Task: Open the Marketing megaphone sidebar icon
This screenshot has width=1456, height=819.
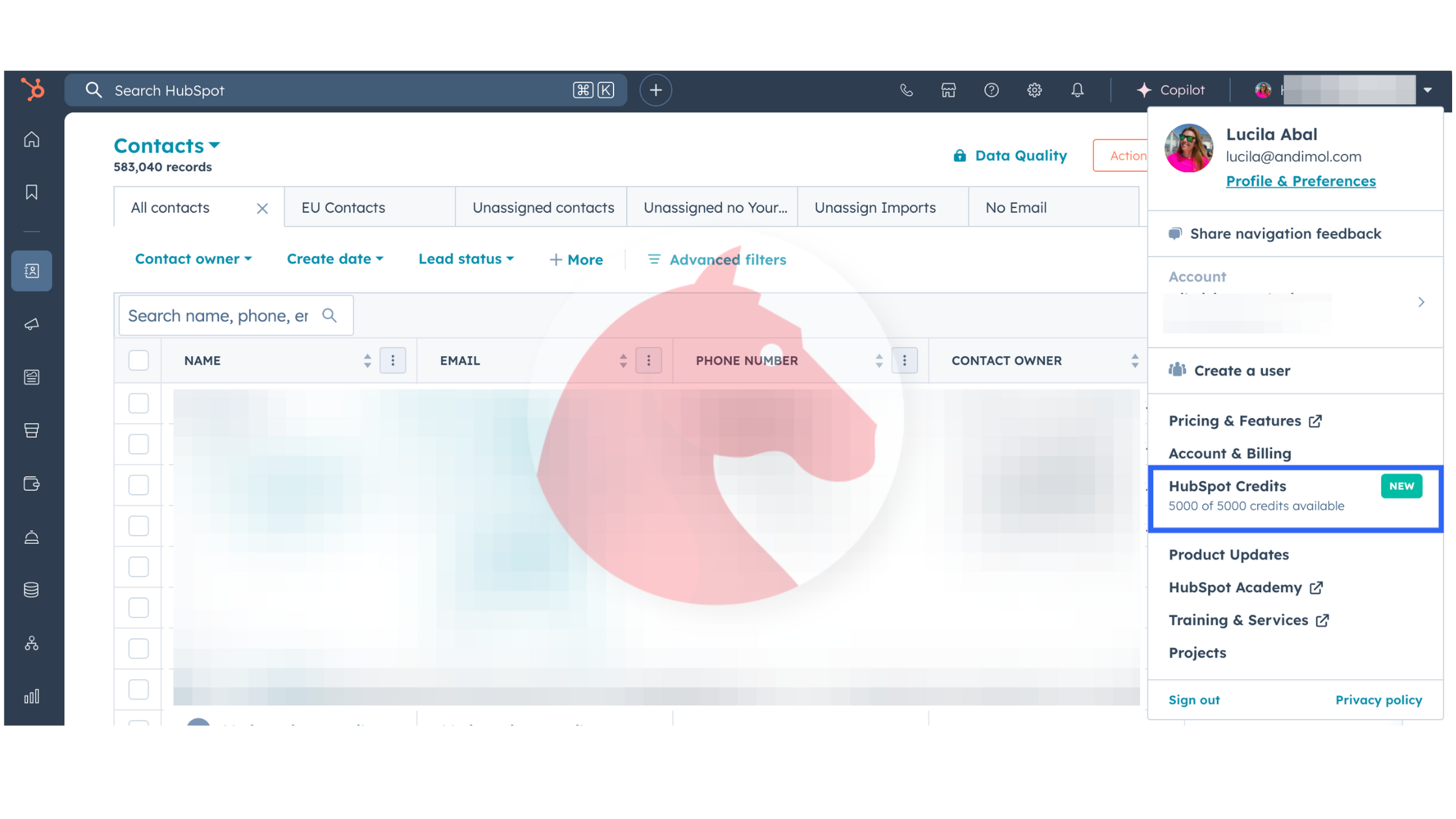Action: [31, 324]
